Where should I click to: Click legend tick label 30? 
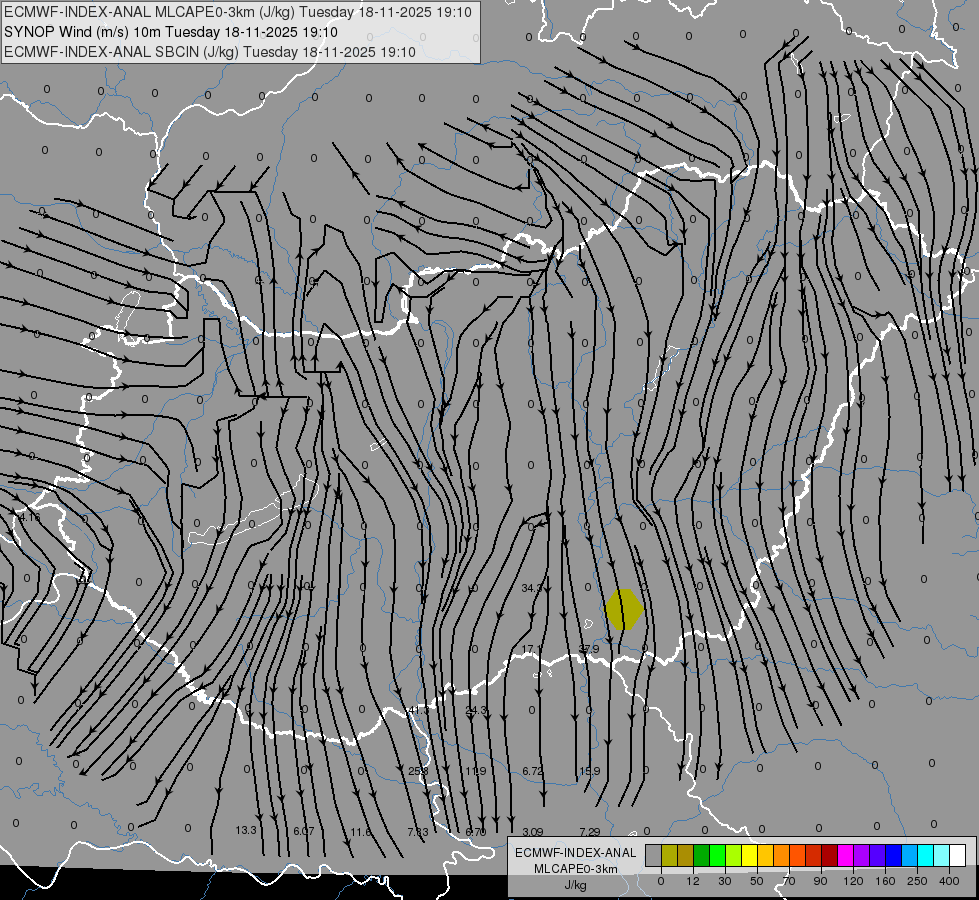[725, 881]
